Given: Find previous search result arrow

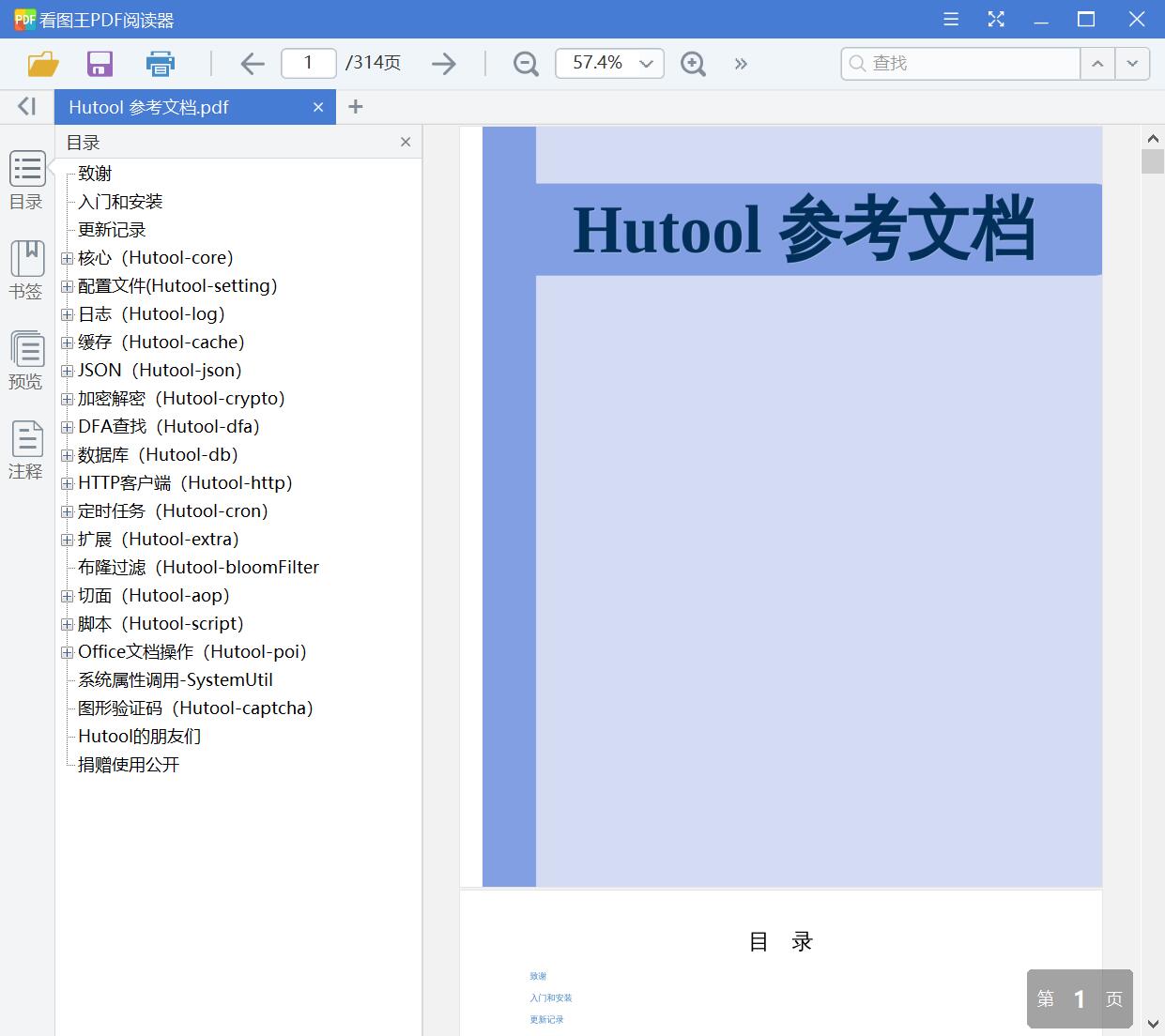Looking at the screenshot, I should 1096,64.
